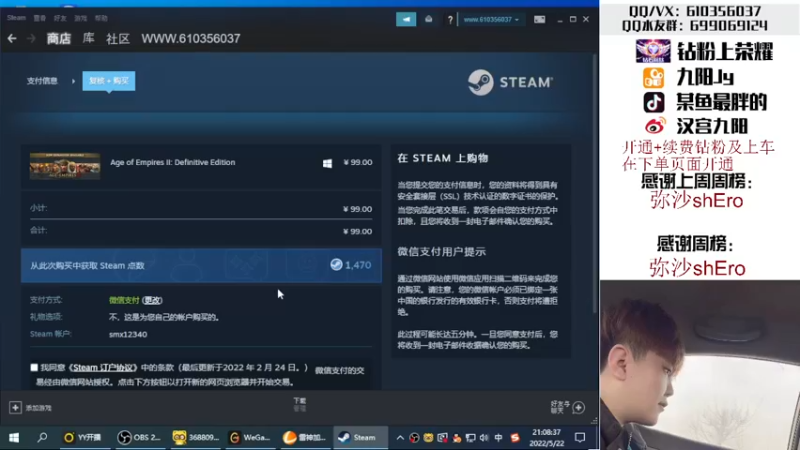Click the add game plus icon
800x450 pixels.
click(x=15, y=408)
